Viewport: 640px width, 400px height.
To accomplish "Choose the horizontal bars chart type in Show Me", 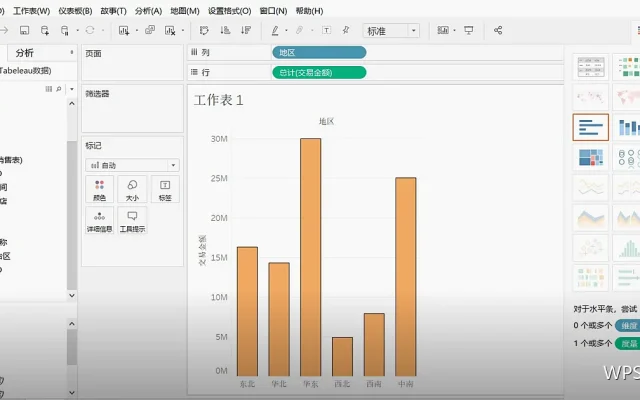I will point(591,127).
